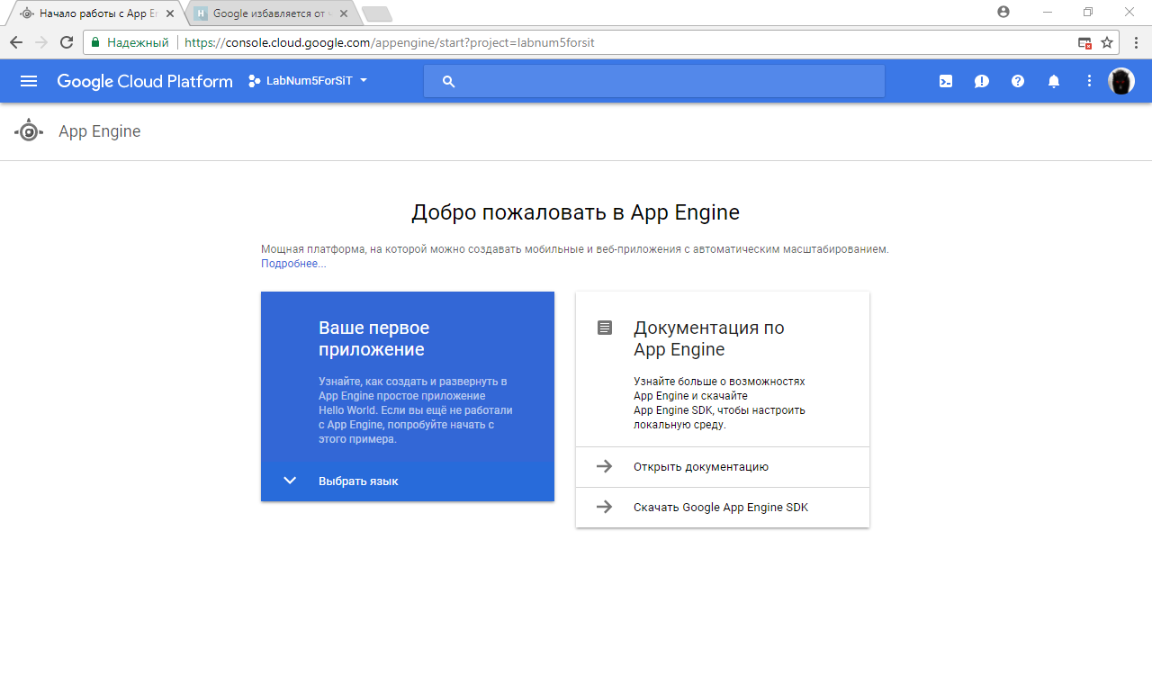
Task: Open a new browser tab
Action: point(377,14)
